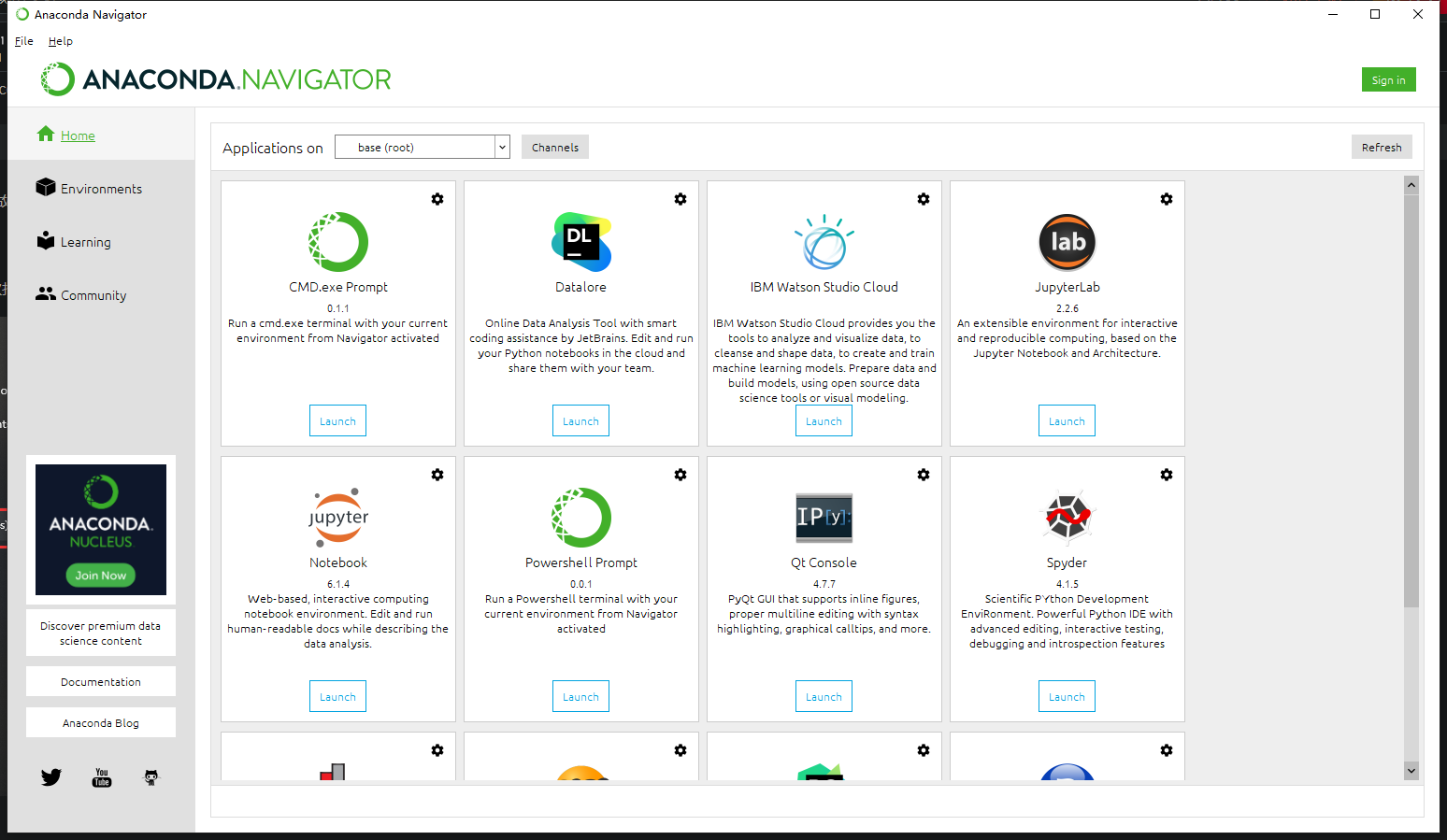Launch JupyterLab

click(1067, 420)
